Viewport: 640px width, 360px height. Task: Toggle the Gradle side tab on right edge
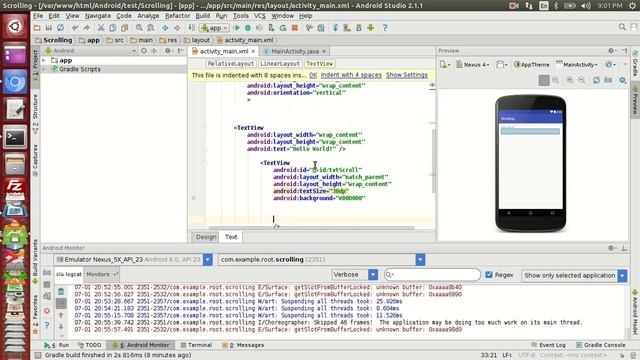pos(635,64)
